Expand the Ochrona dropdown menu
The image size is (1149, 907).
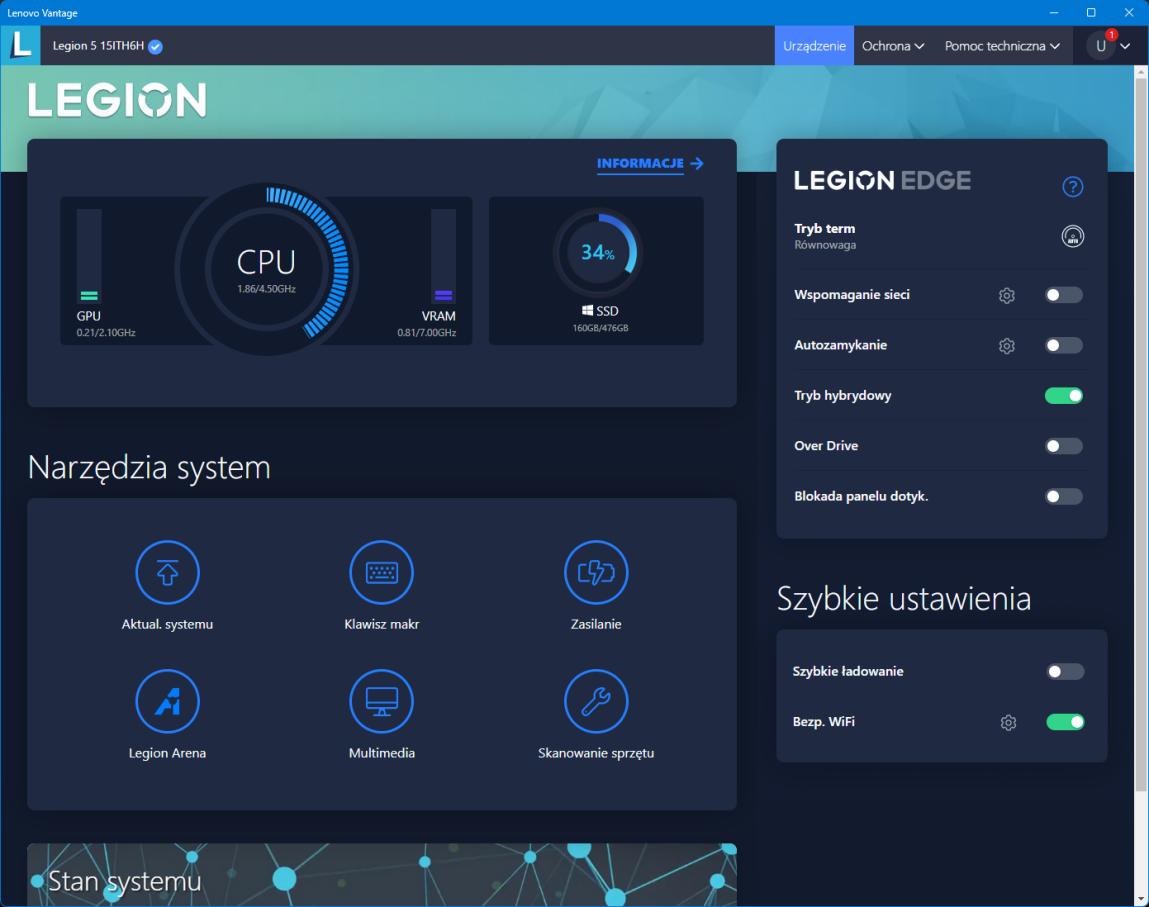click(x=892, y=46)
